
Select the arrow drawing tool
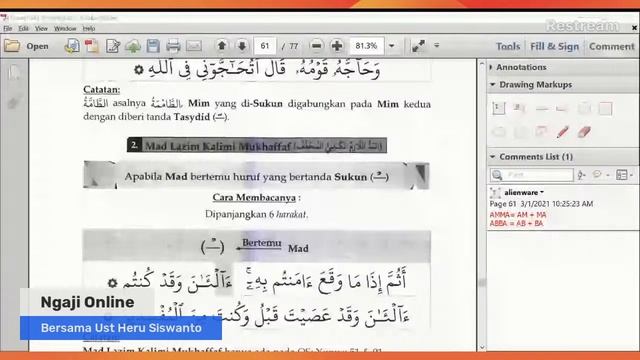coord(562,109)
